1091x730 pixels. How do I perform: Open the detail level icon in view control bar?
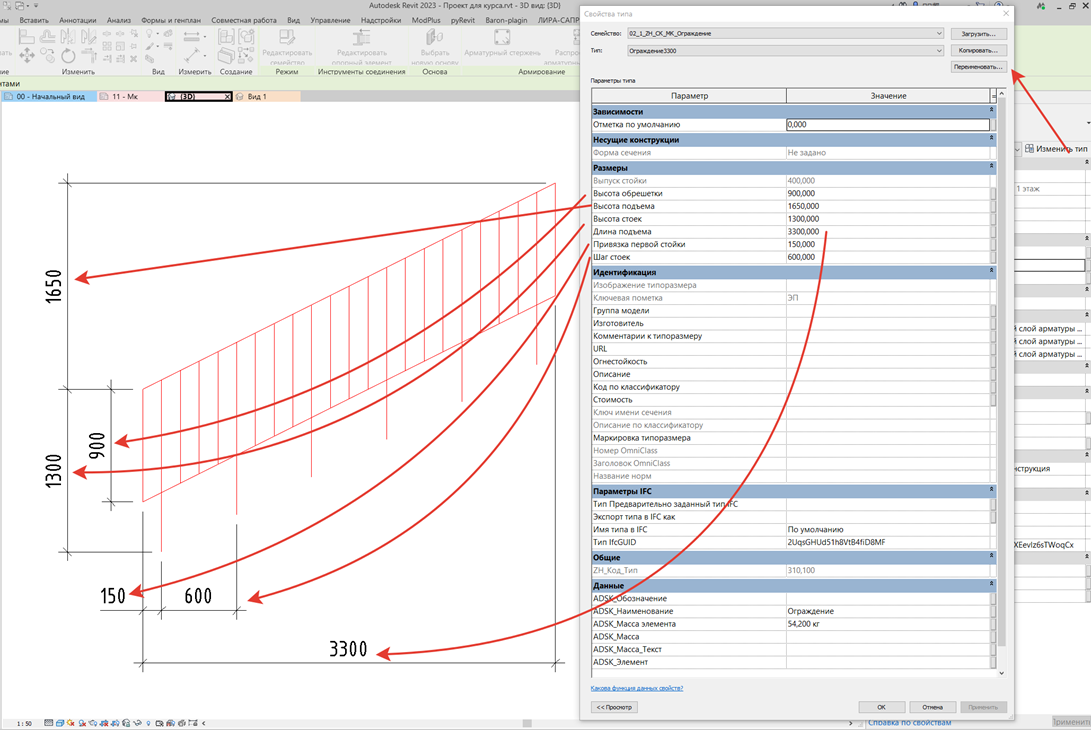pyautogui.click(x=48, y=723)
